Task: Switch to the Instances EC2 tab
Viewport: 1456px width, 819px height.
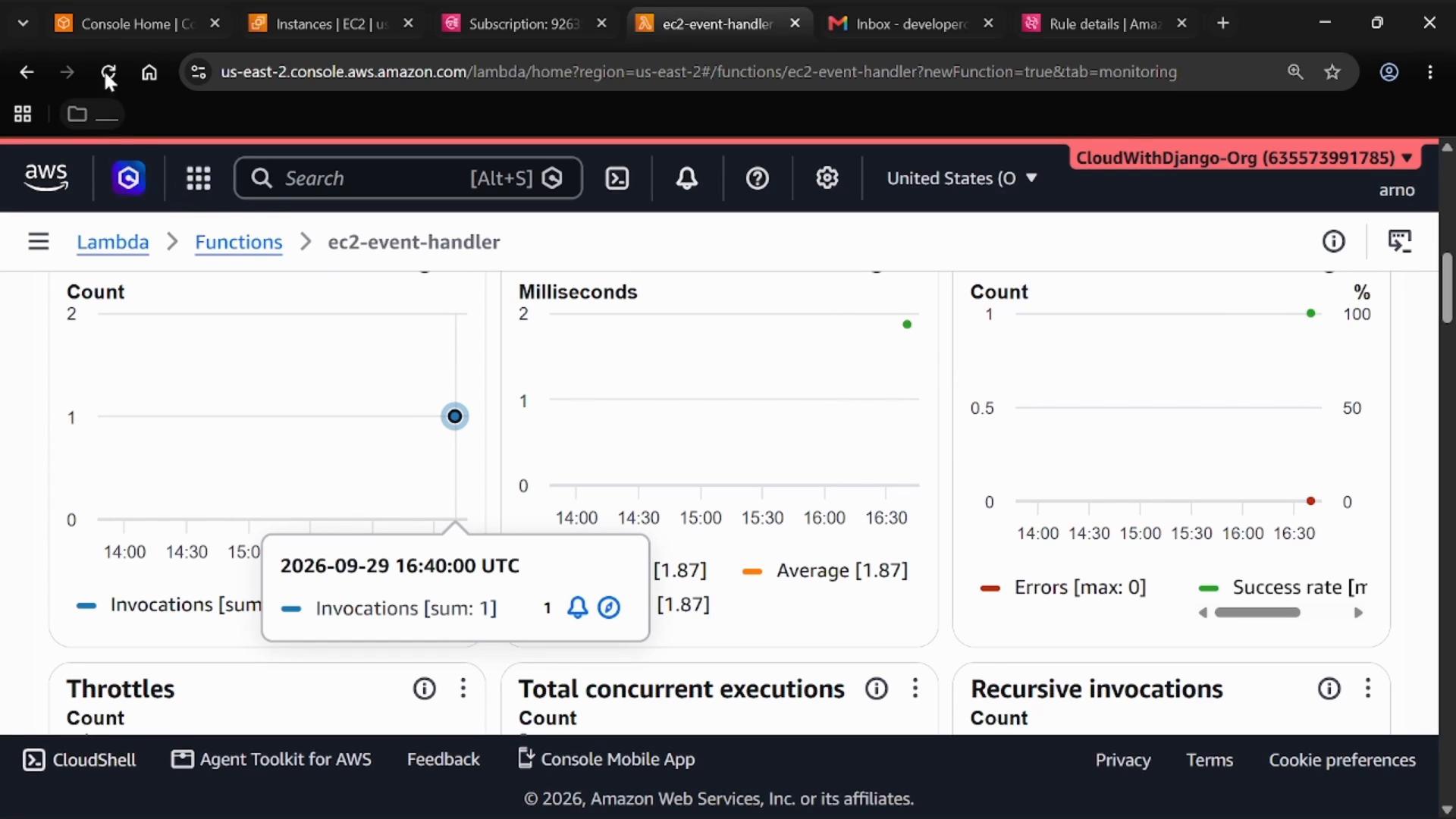Action: click(331, 24)
